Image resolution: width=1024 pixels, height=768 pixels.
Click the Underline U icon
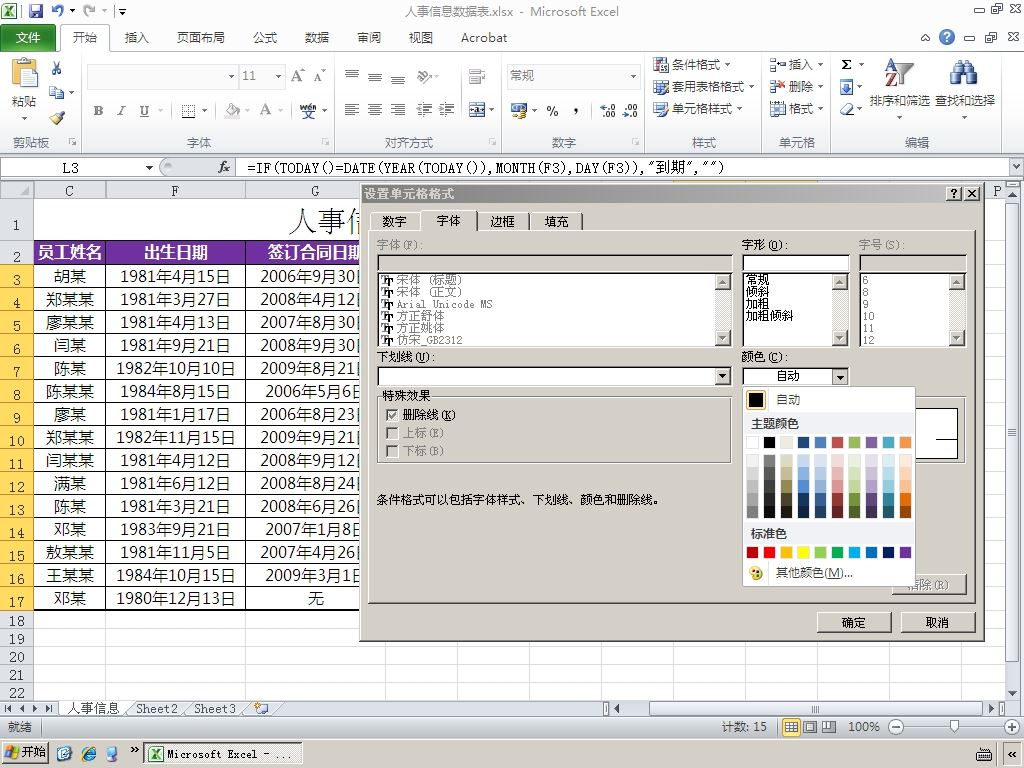pos(144,110)
